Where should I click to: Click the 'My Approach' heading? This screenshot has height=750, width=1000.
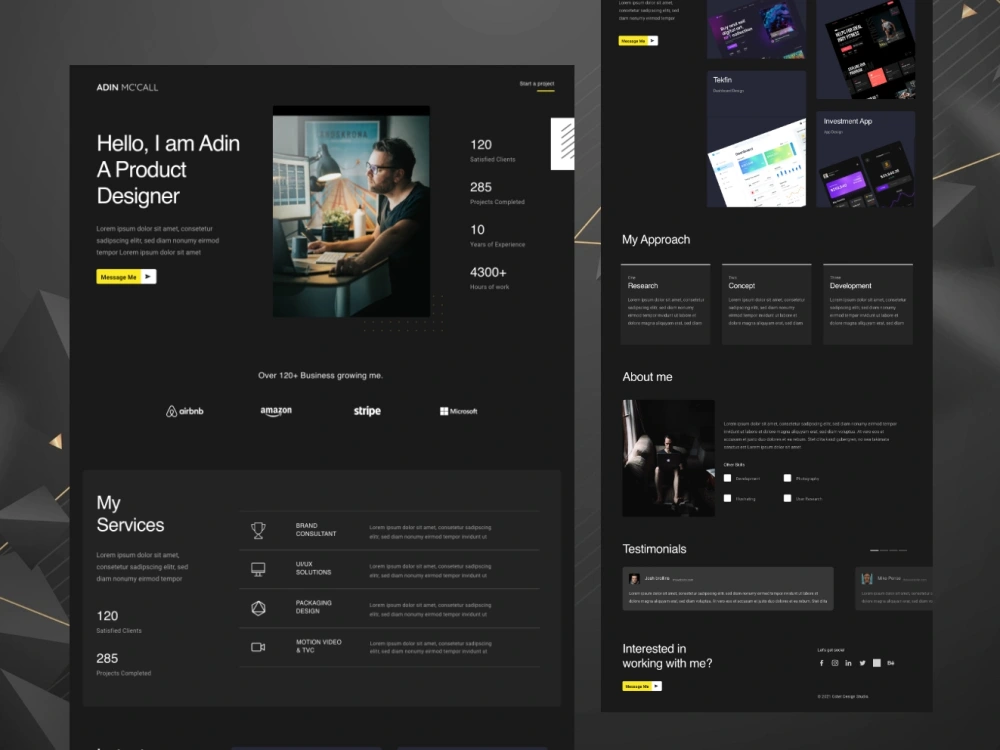pos(656,240)
